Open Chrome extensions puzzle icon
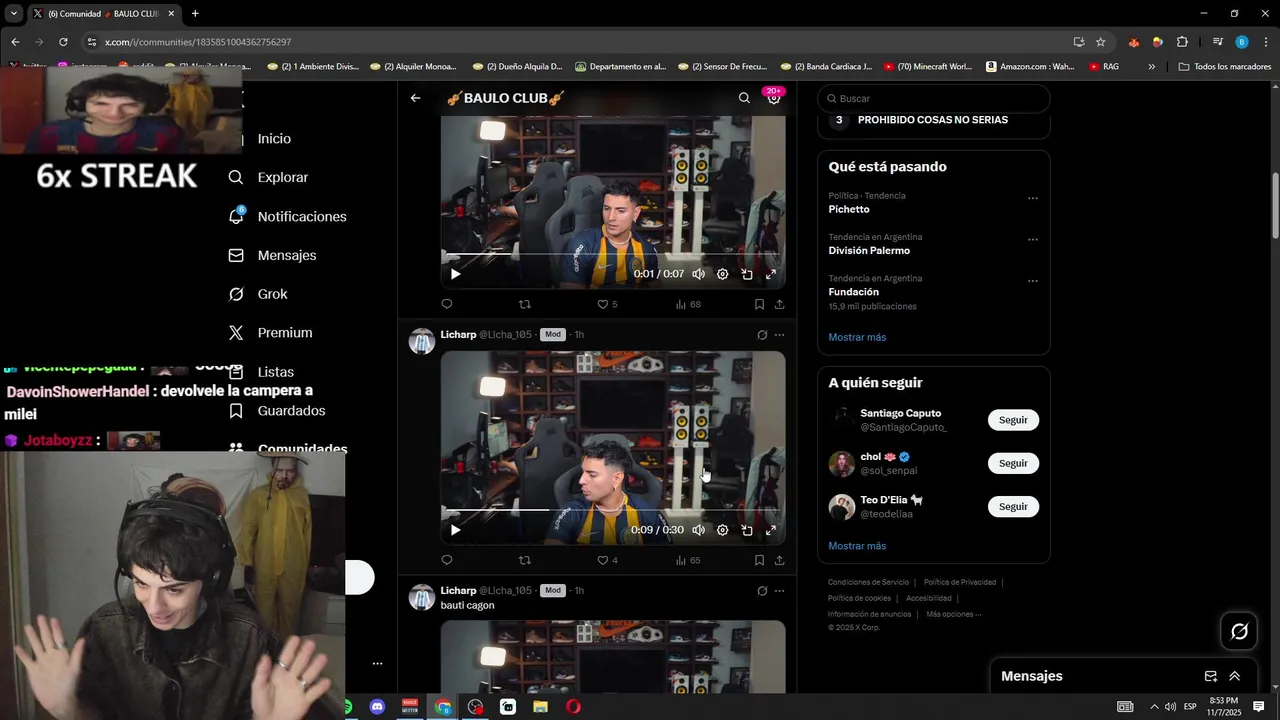The height and width of the screenshot is (720, 1280). click(x=1182, y=42)
